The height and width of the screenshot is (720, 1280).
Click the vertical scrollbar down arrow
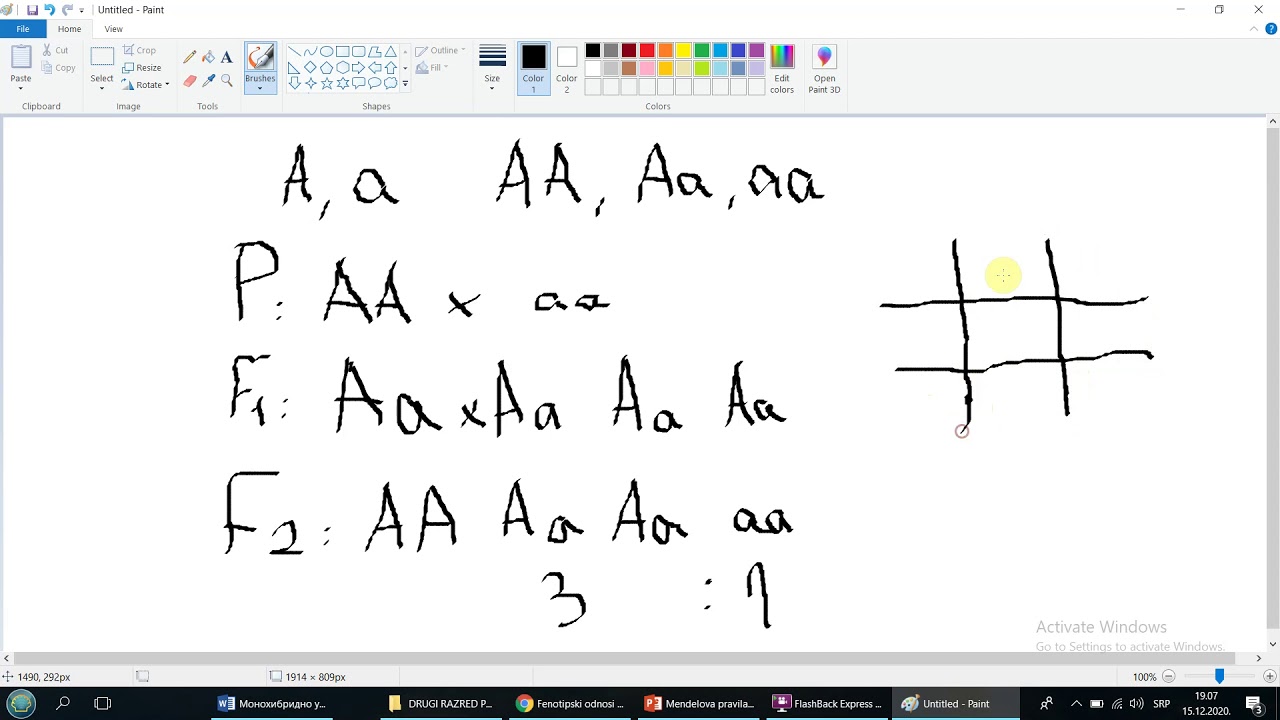1273,644
